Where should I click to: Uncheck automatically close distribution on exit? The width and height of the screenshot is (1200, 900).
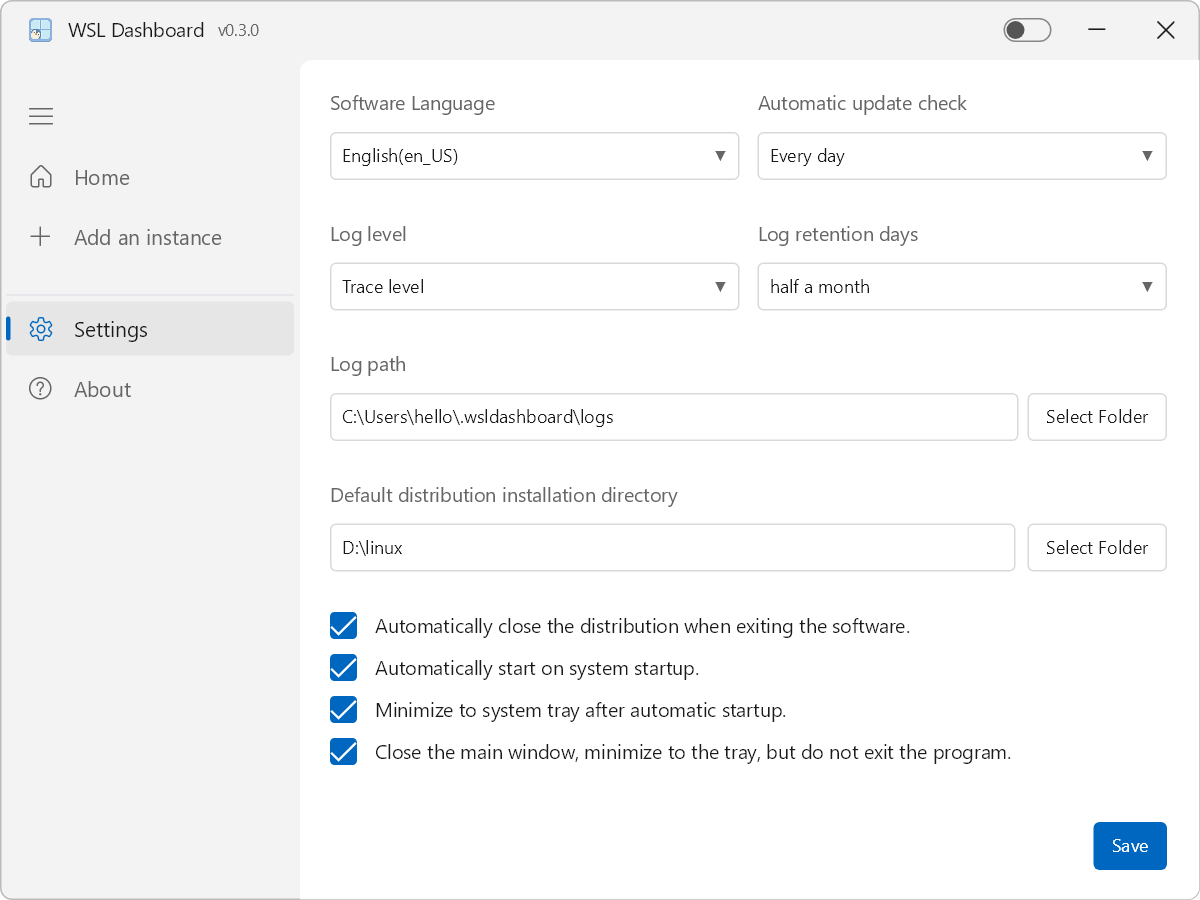pyautogui.click(x=344, y=626)
